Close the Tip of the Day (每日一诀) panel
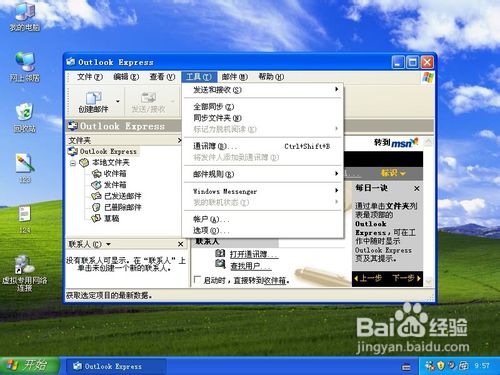500x375 pixels. (x=417, y=189)
